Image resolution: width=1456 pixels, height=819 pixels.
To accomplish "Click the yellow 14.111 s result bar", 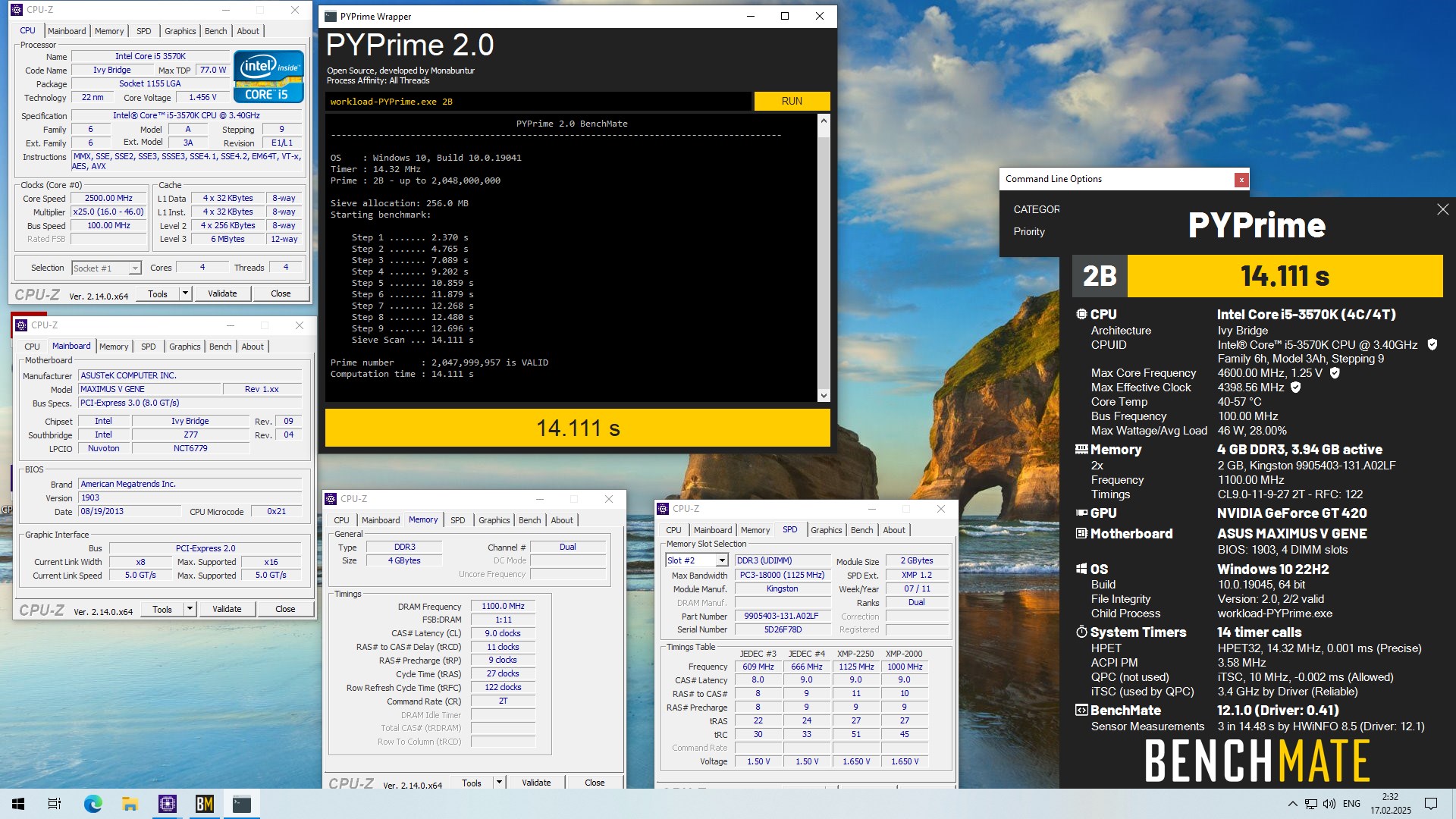I will click(x=578, y=428).
